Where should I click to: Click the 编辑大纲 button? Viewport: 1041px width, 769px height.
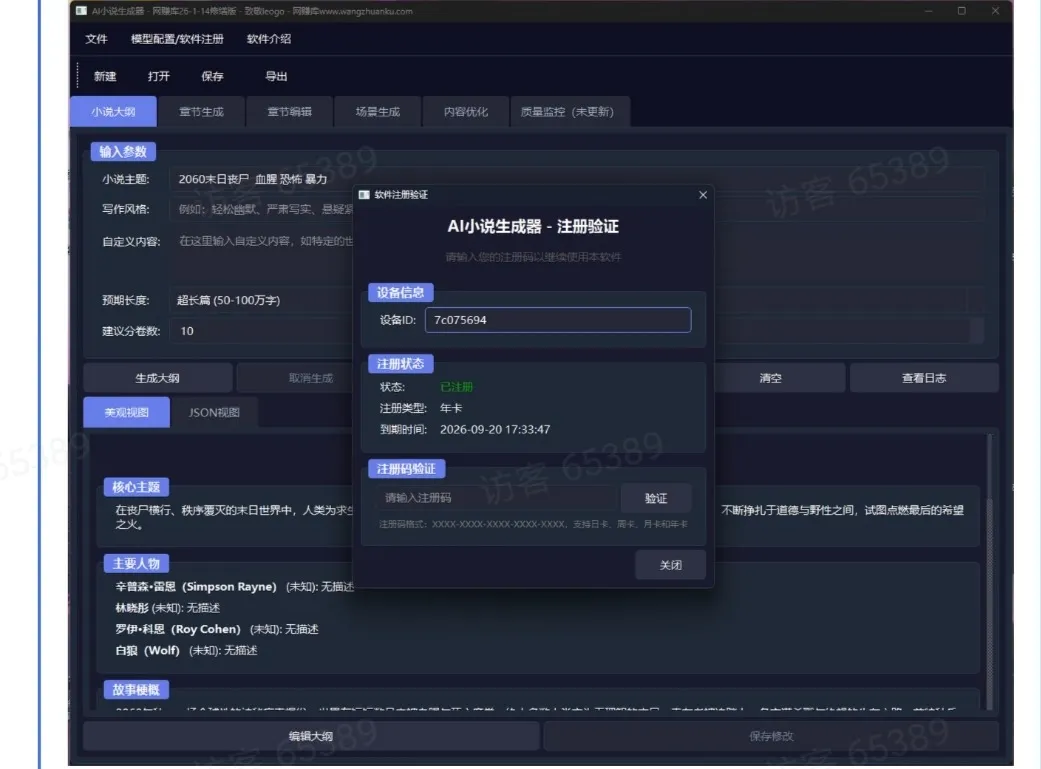311,736
